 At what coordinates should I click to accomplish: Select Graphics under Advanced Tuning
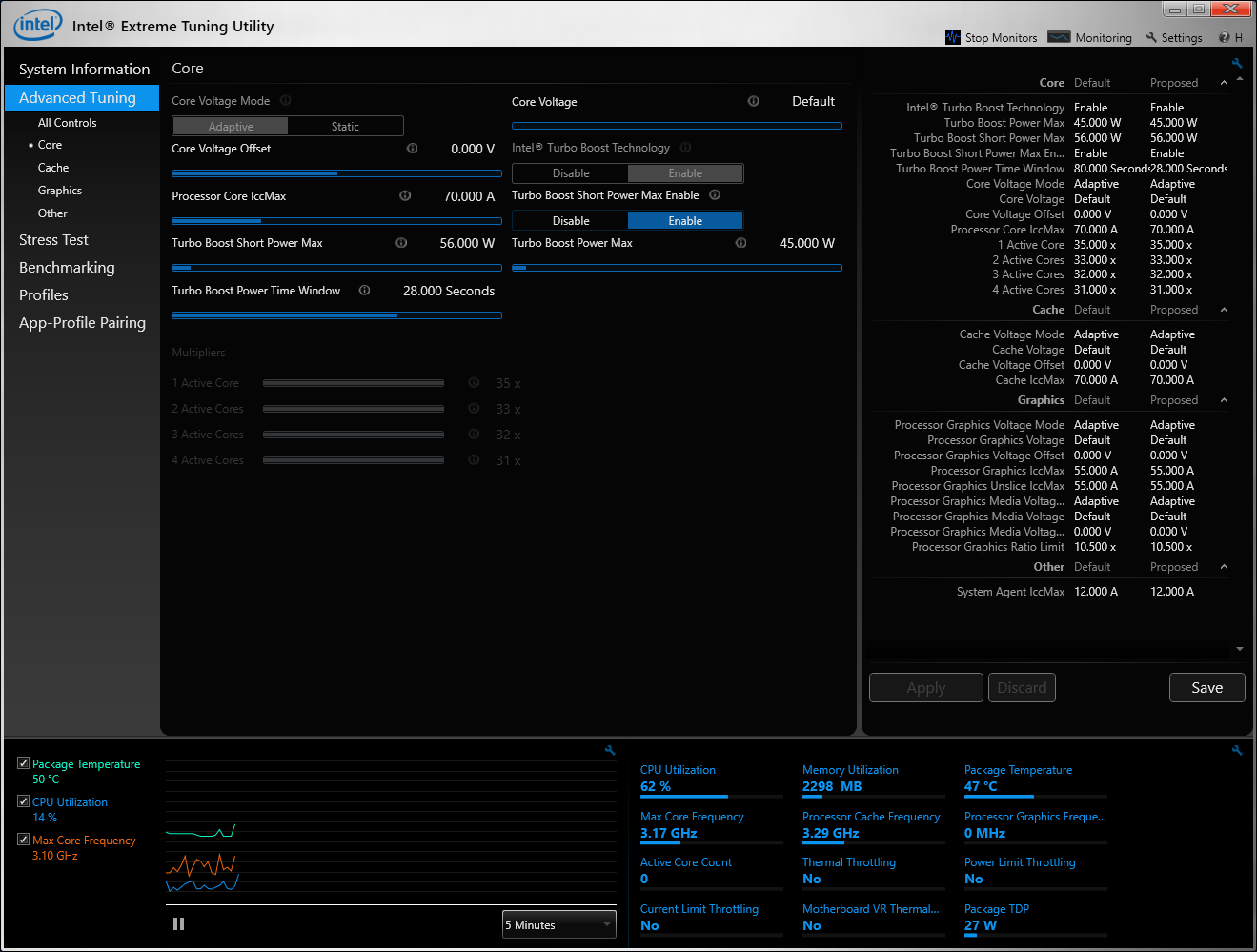[60, 190]
